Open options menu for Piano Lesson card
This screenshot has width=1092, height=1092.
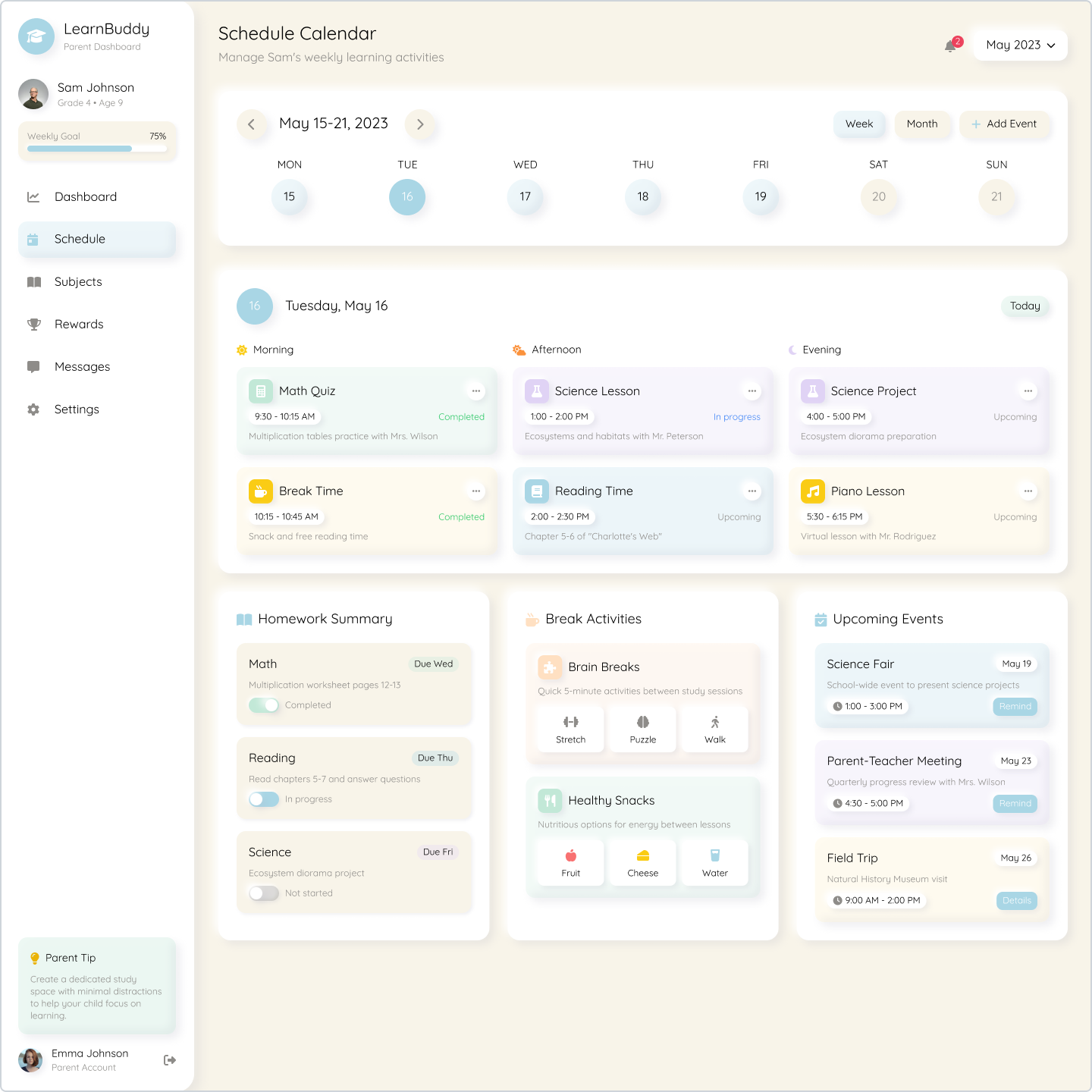pos(1028,491)
